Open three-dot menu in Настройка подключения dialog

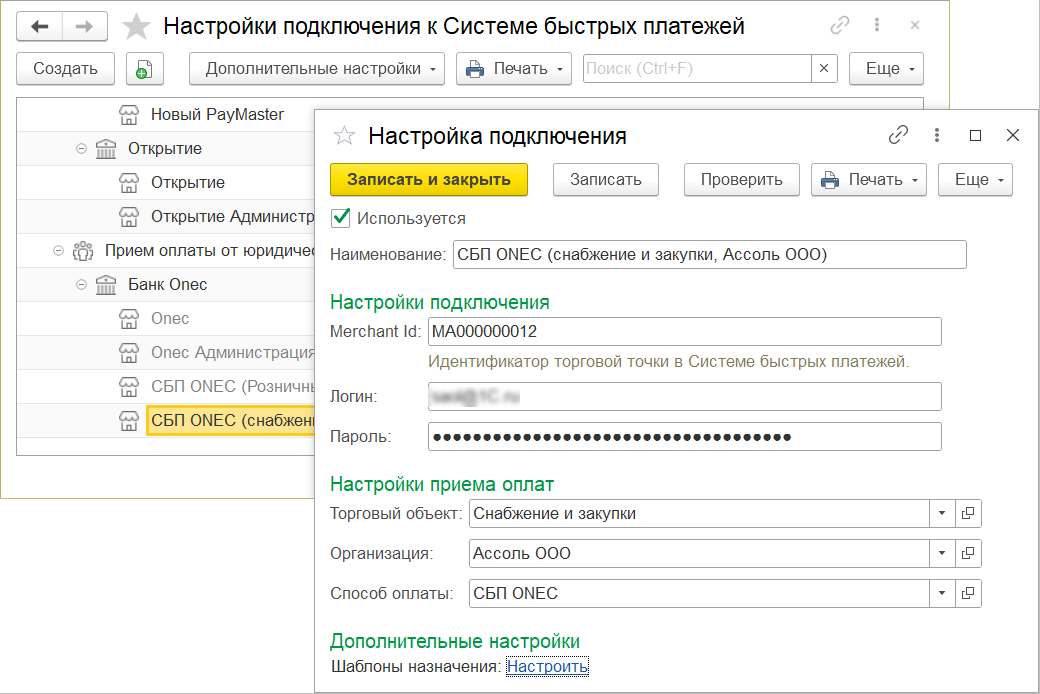tap(937, 135)
